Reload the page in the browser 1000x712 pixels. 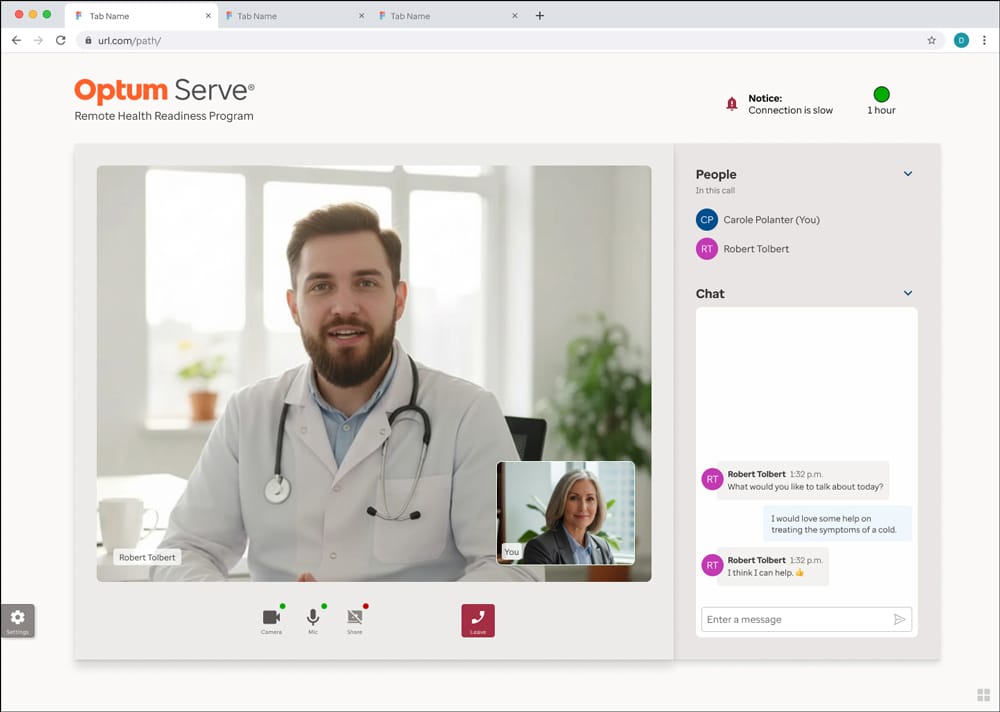coord(61,41)
